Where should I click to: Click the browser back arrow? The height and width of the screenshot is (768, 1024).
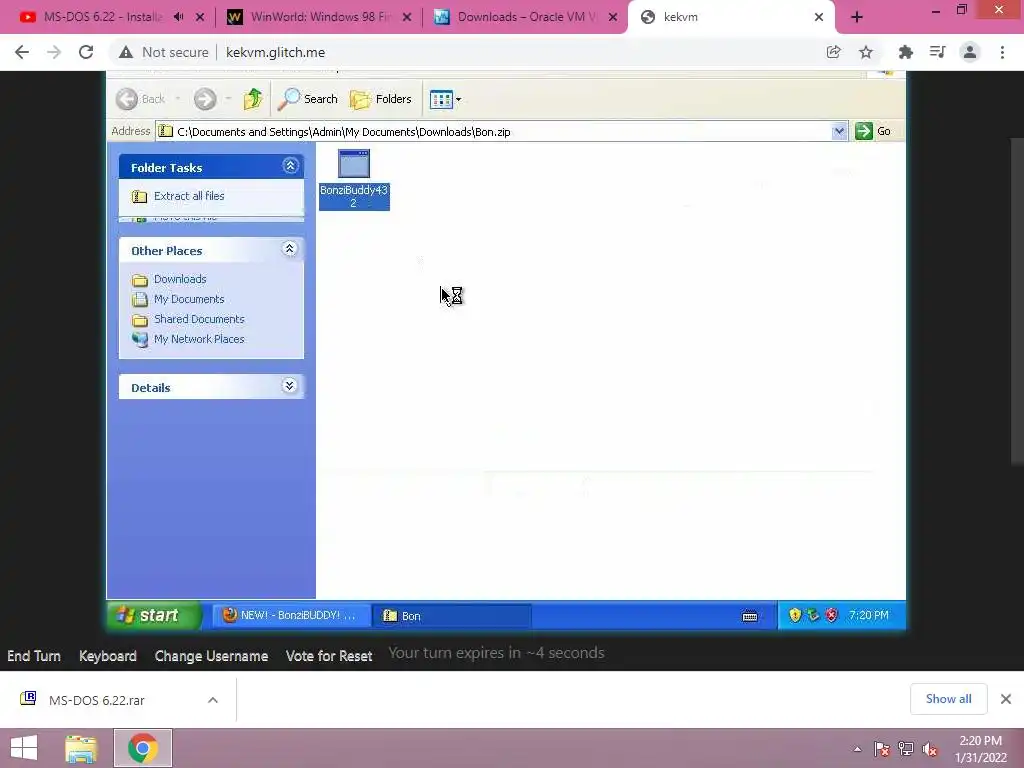click(22, 52)
